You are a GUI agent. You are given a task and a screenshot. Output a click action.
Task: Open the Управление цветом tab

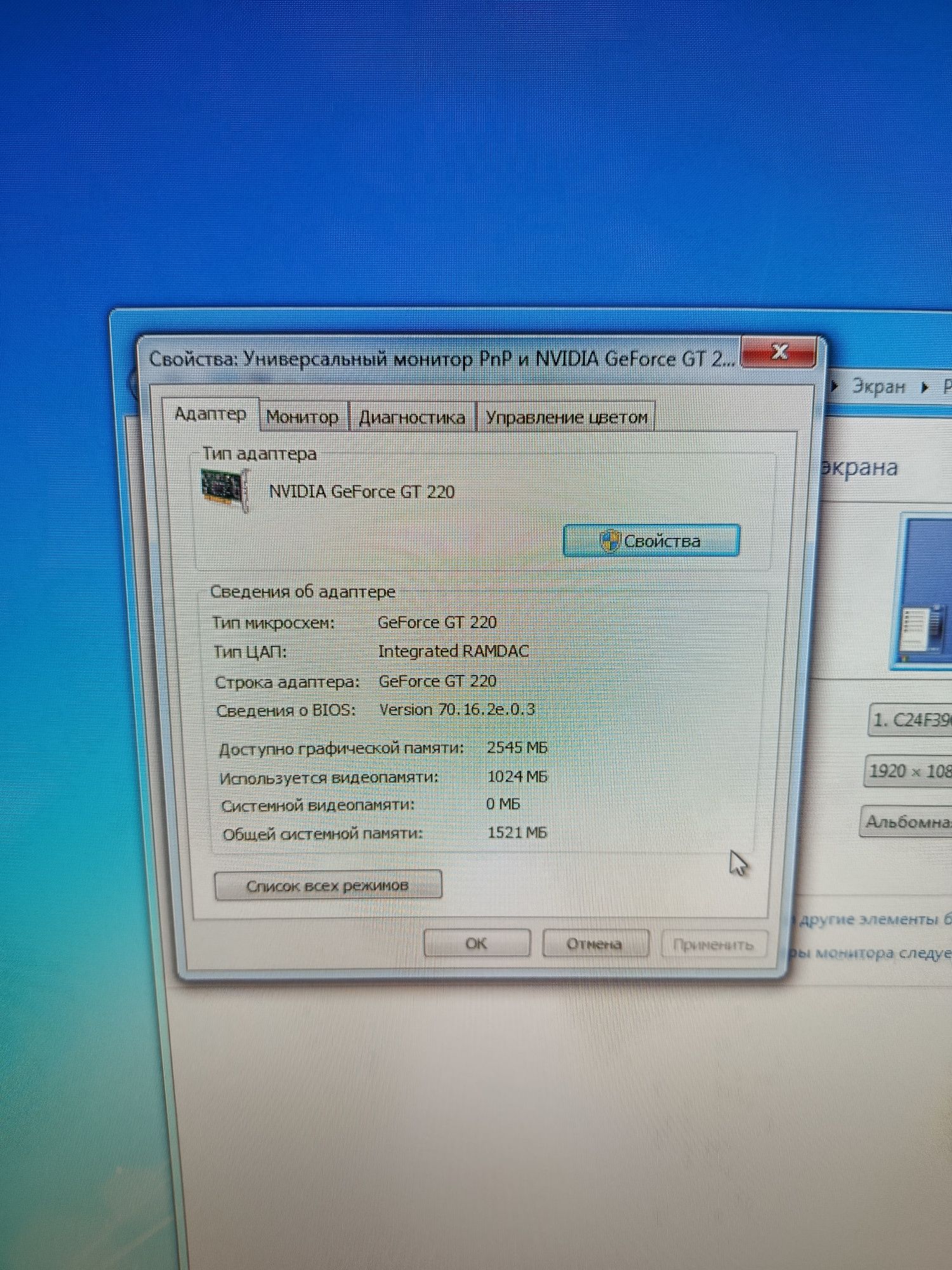pyautogui.click(x=566, y=417)
